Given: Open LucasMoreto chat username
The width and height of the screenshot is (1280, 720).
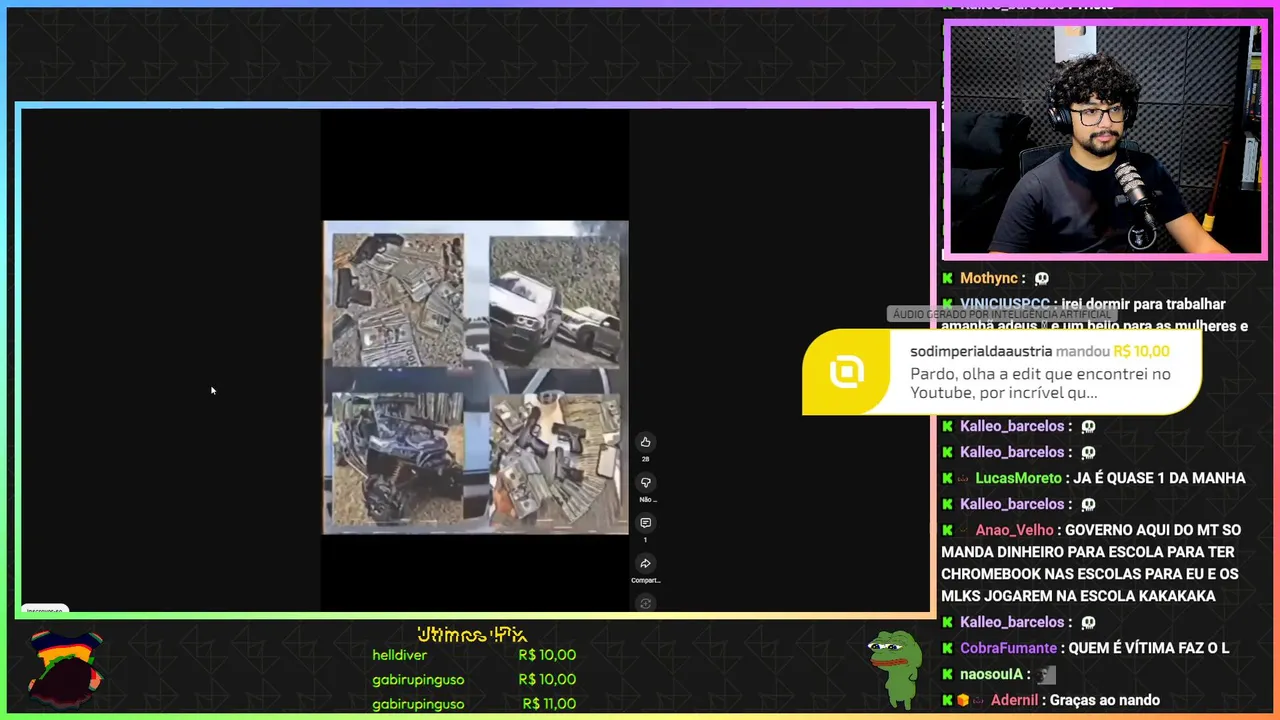Looking at the screenshot, I should [1017, 478].
